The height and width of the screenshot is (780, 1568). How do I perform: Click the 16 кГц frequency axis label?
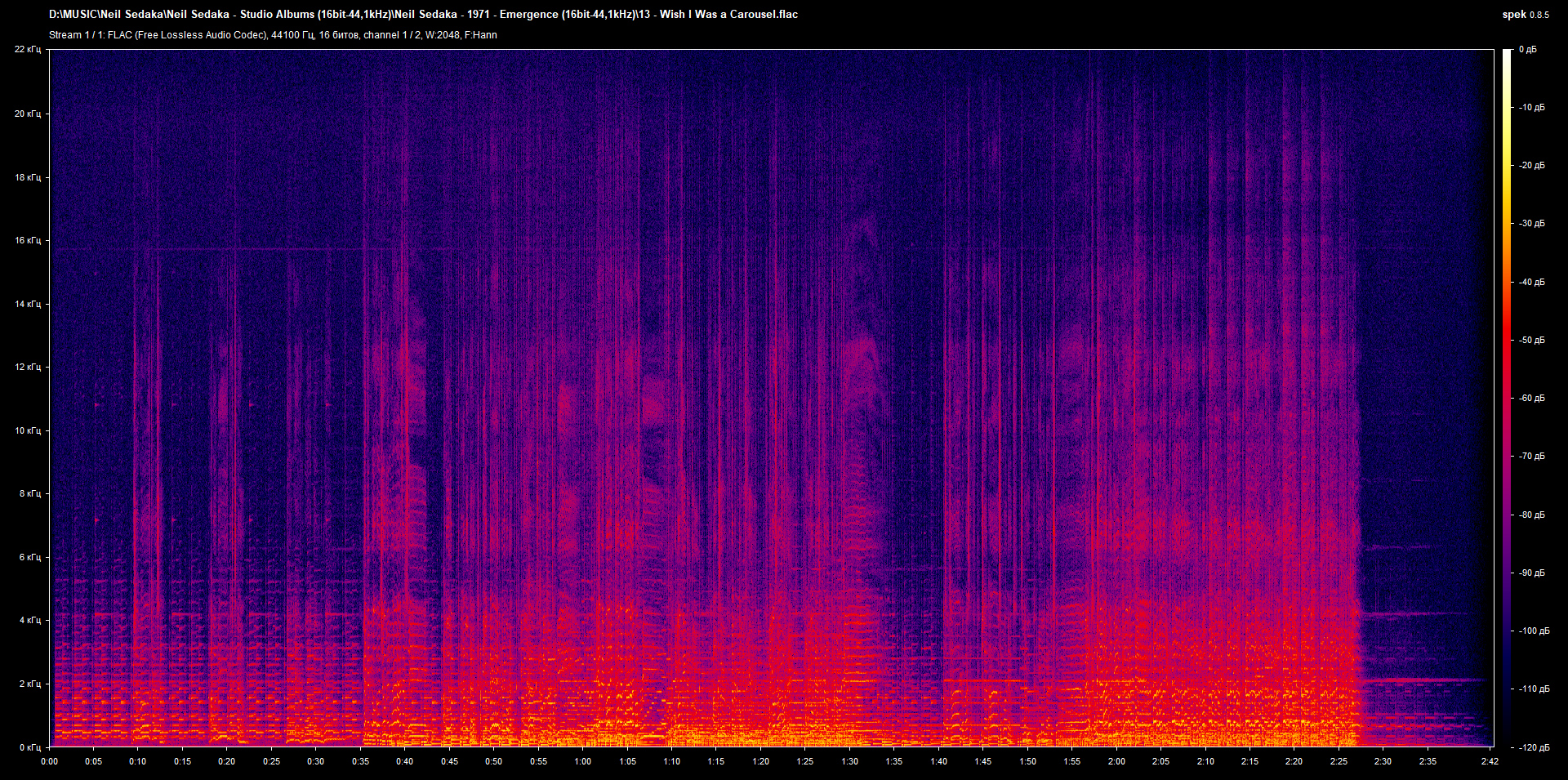(27, 240)
